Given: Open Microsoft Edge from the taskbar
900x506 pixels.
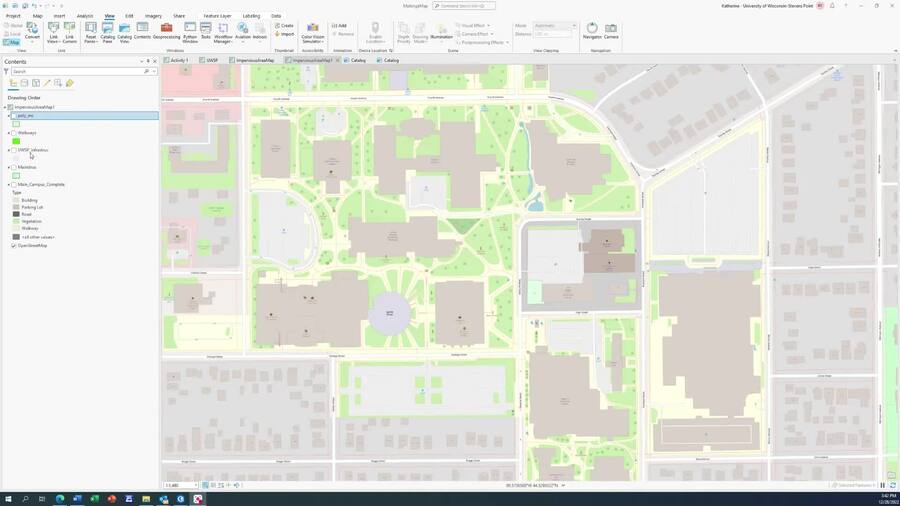Looking at the screenshot, I should pos(60,499).
